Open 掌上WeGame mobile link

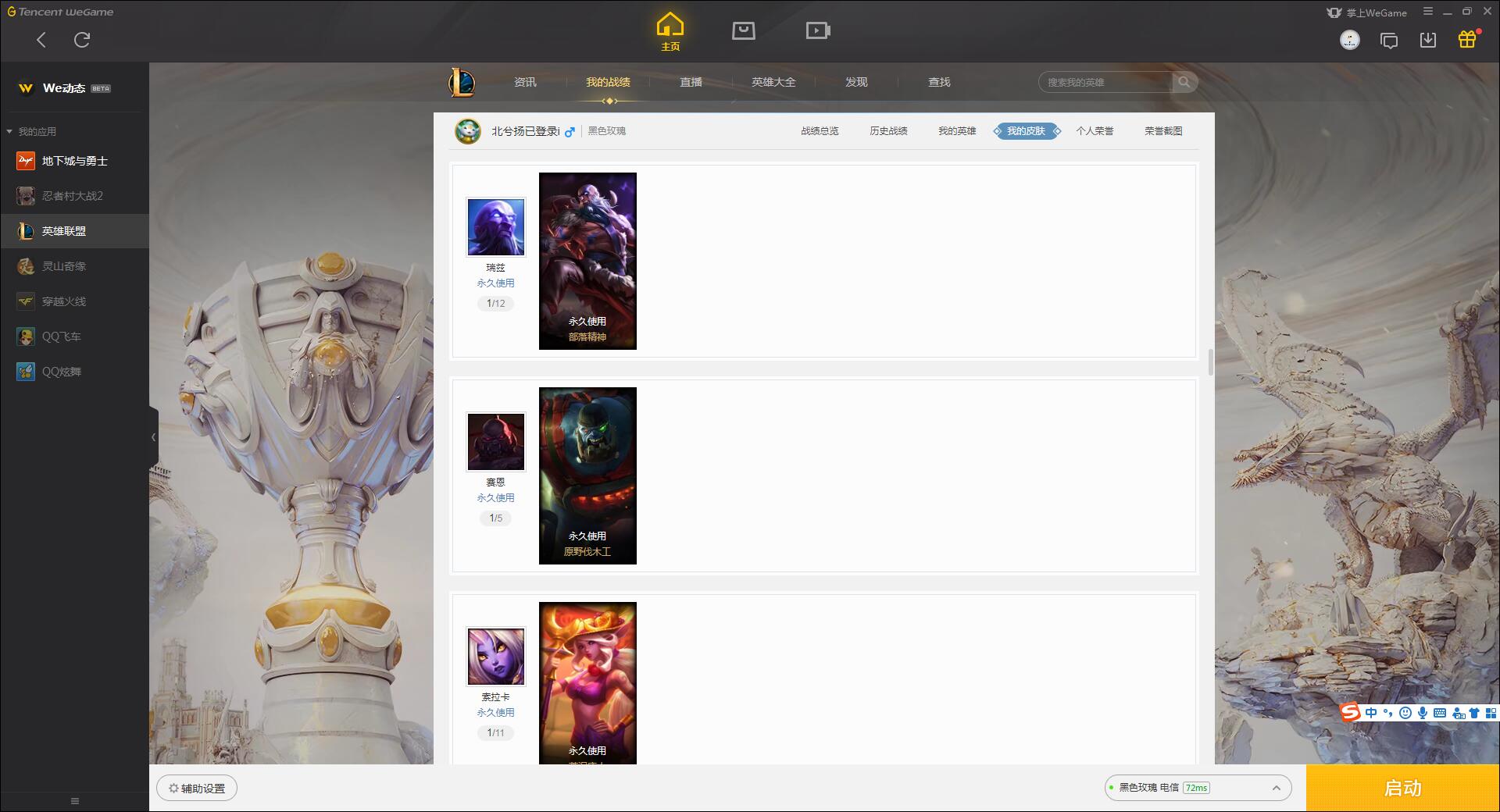(x=1366, y=12)
